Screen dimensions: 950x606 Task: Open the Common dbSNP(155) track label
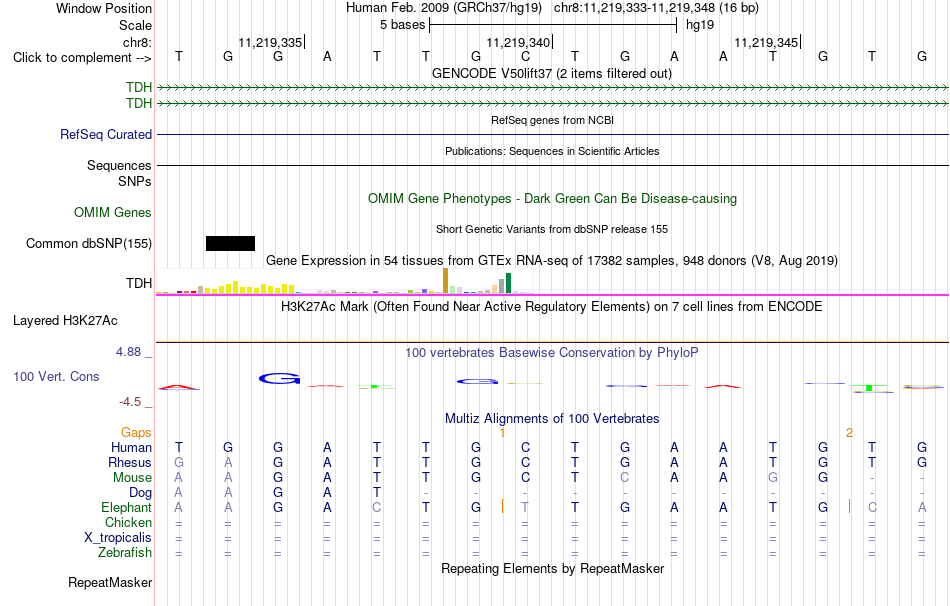89,244
